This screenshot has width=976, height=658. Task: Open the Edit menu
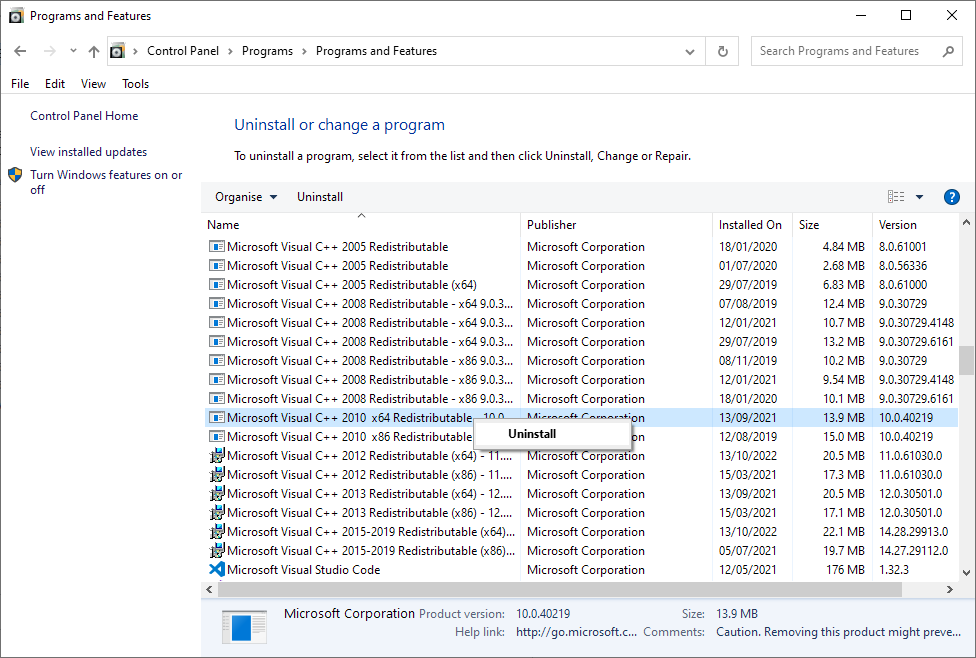pos(55,83)
